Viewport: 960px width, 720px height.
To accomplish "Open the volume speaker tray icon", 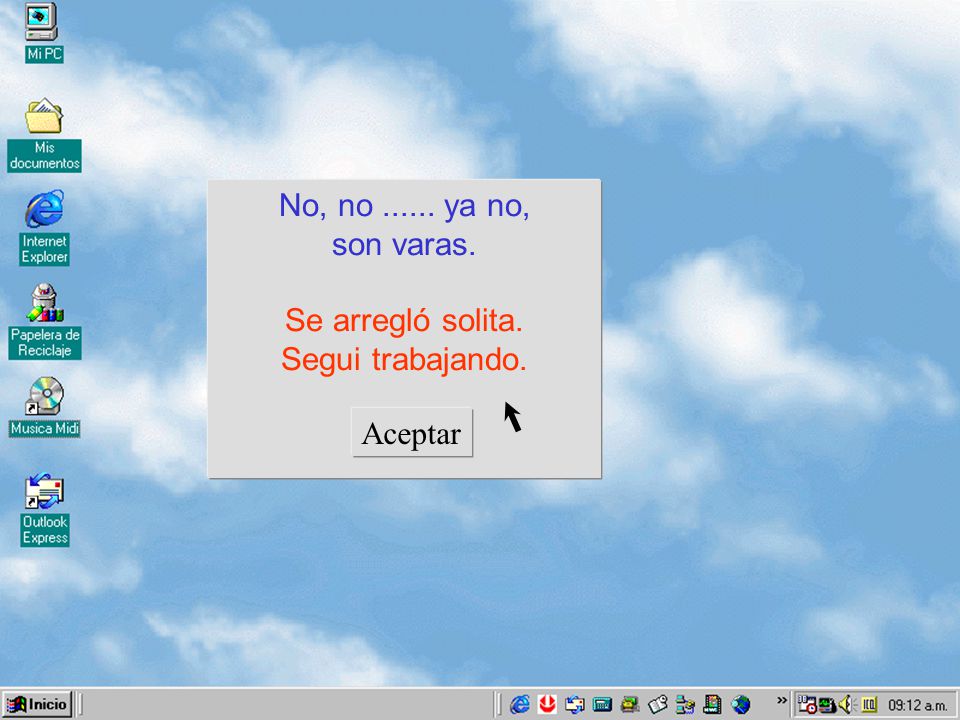I will [846, 705].
